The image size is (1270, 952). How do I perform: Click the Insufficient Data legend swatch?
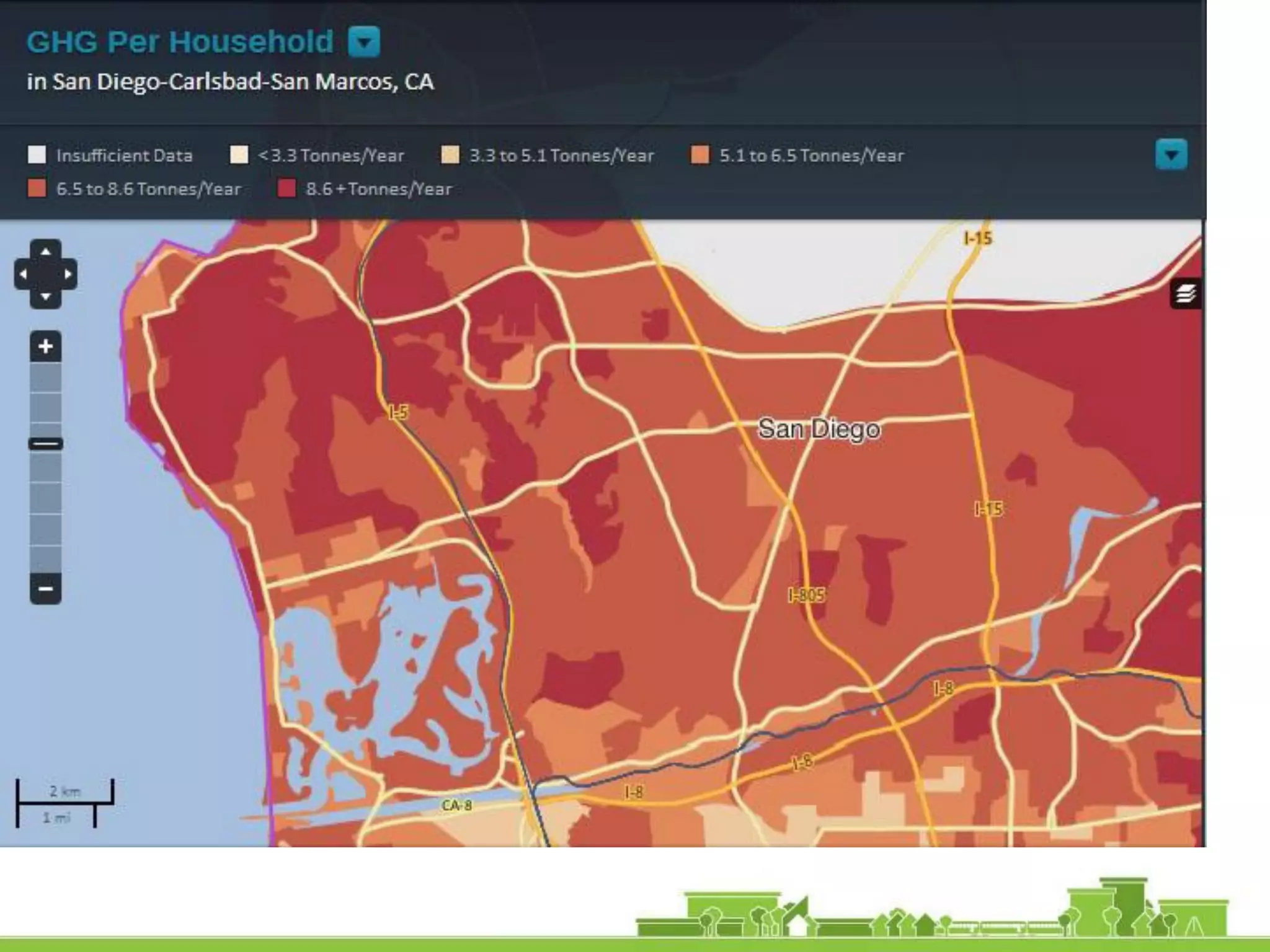coord(37,155)
